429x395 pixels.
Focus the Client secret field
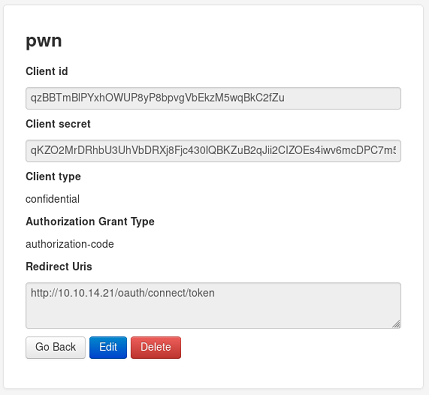coord(213,151)
